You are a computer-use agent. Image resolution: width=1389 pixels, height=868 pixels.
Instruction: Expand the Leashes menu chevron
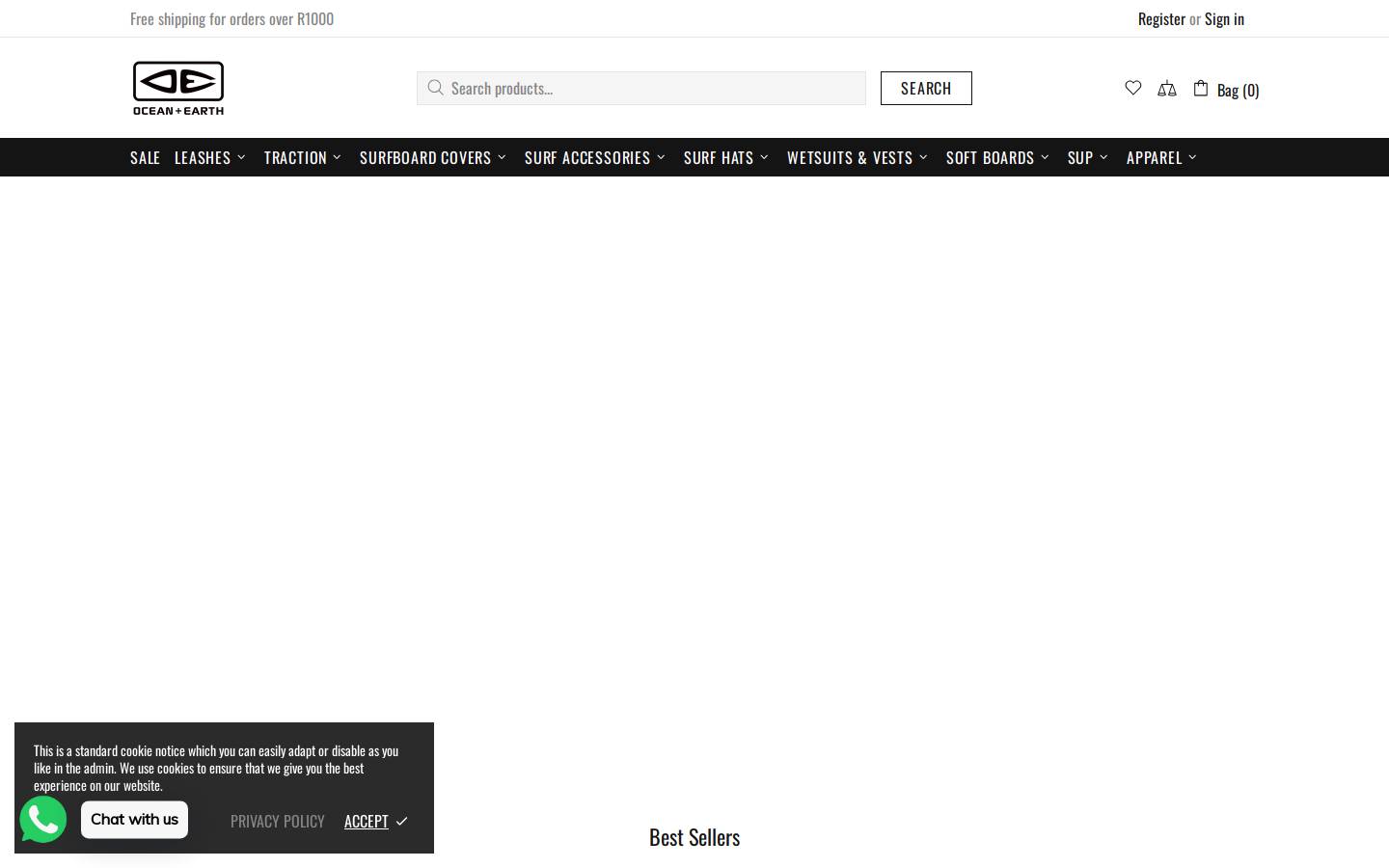coord(241,157)
